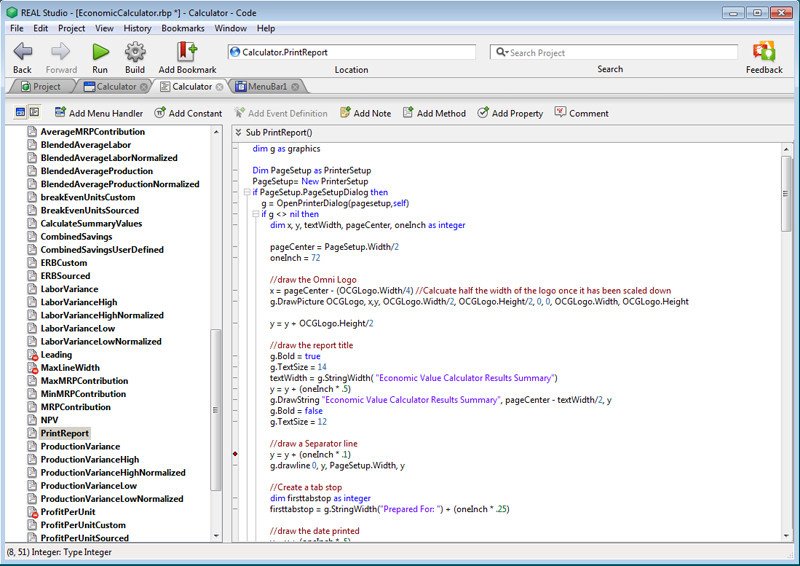The height and width of the screenshot is (566, 800).
Task: Go Back with the arrow icon
Action: tap(22, 51)
